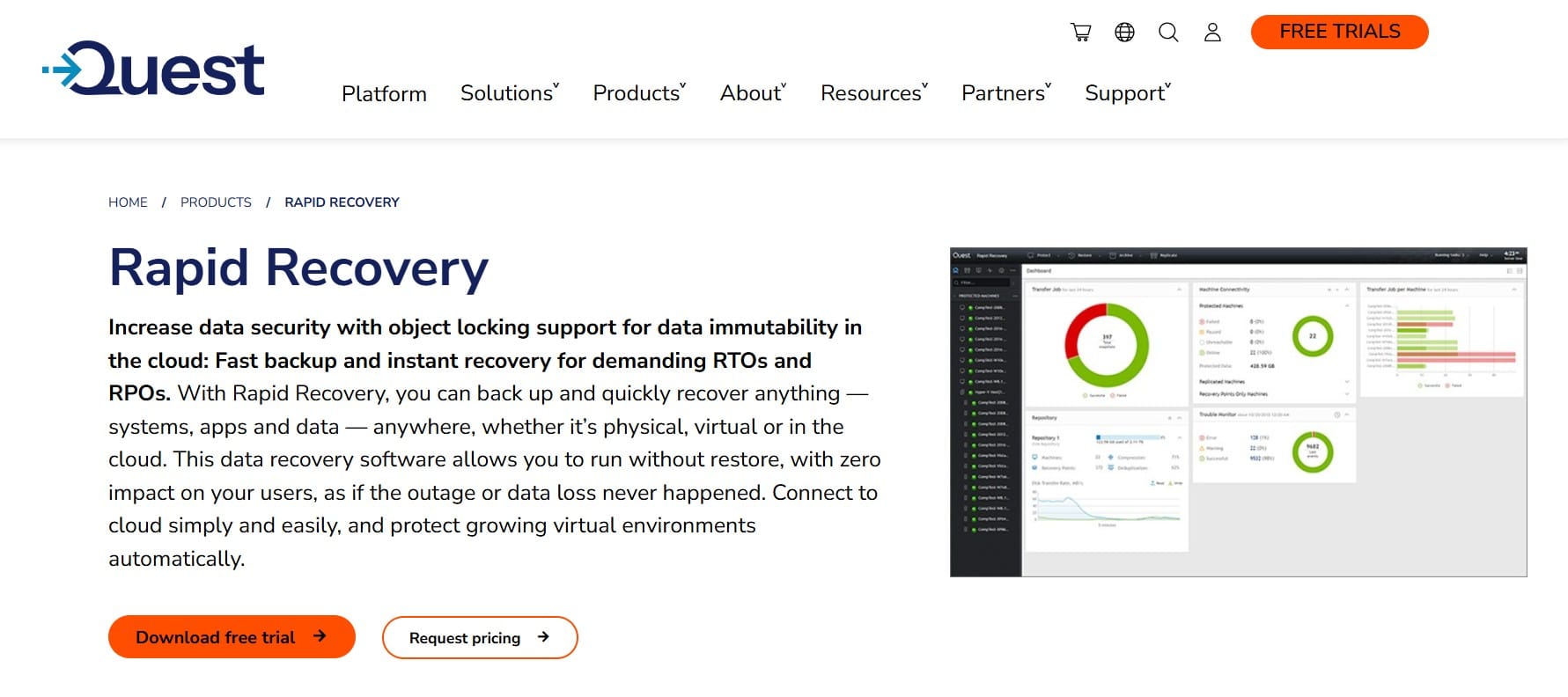Expand the Products dropdown menu
Image resolution: width=1568 pixels, height=697 pixels.
click(x=638, y=93)
